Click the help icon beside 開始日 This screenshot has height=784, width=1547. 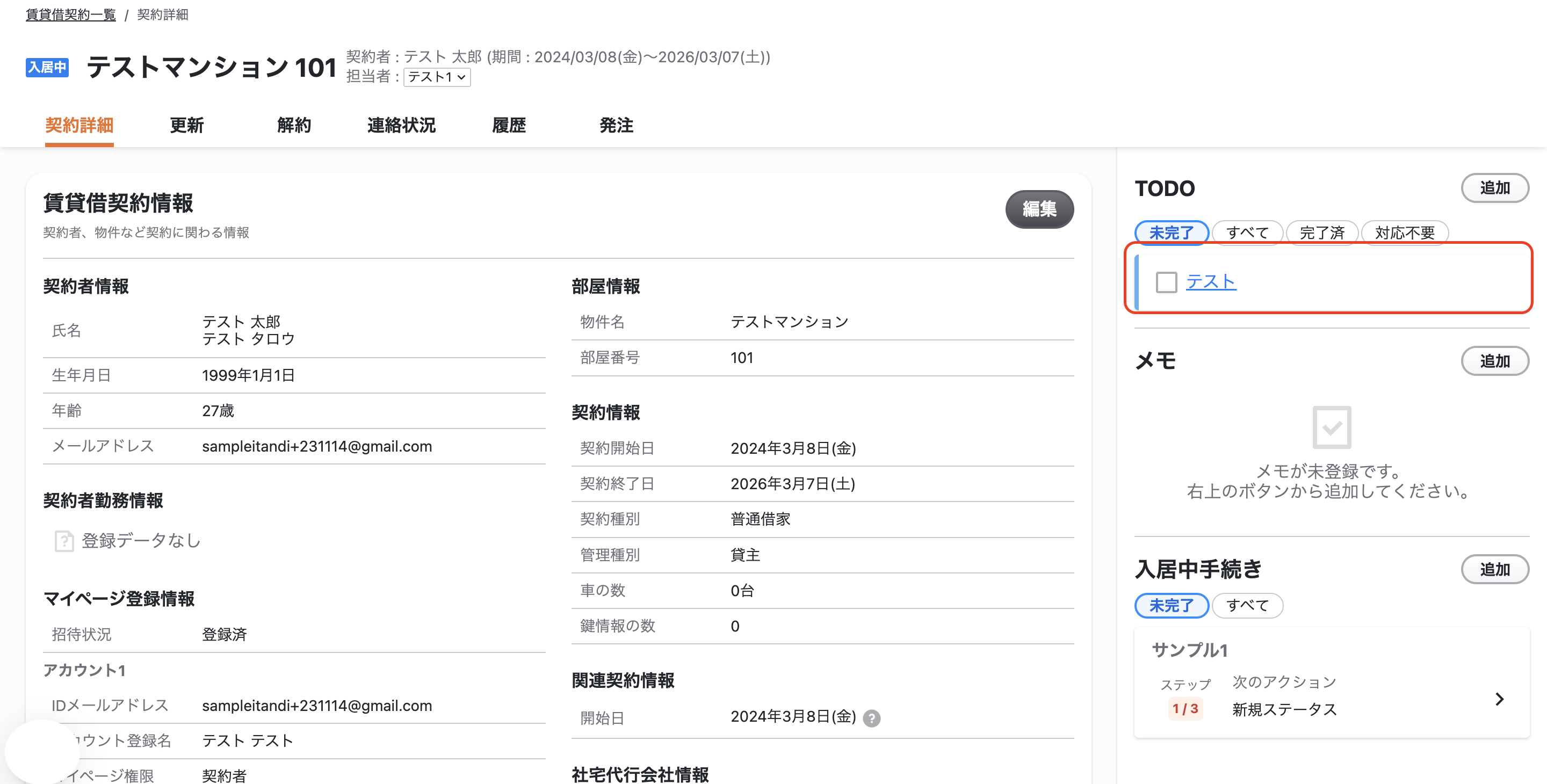tap(871, 718)
